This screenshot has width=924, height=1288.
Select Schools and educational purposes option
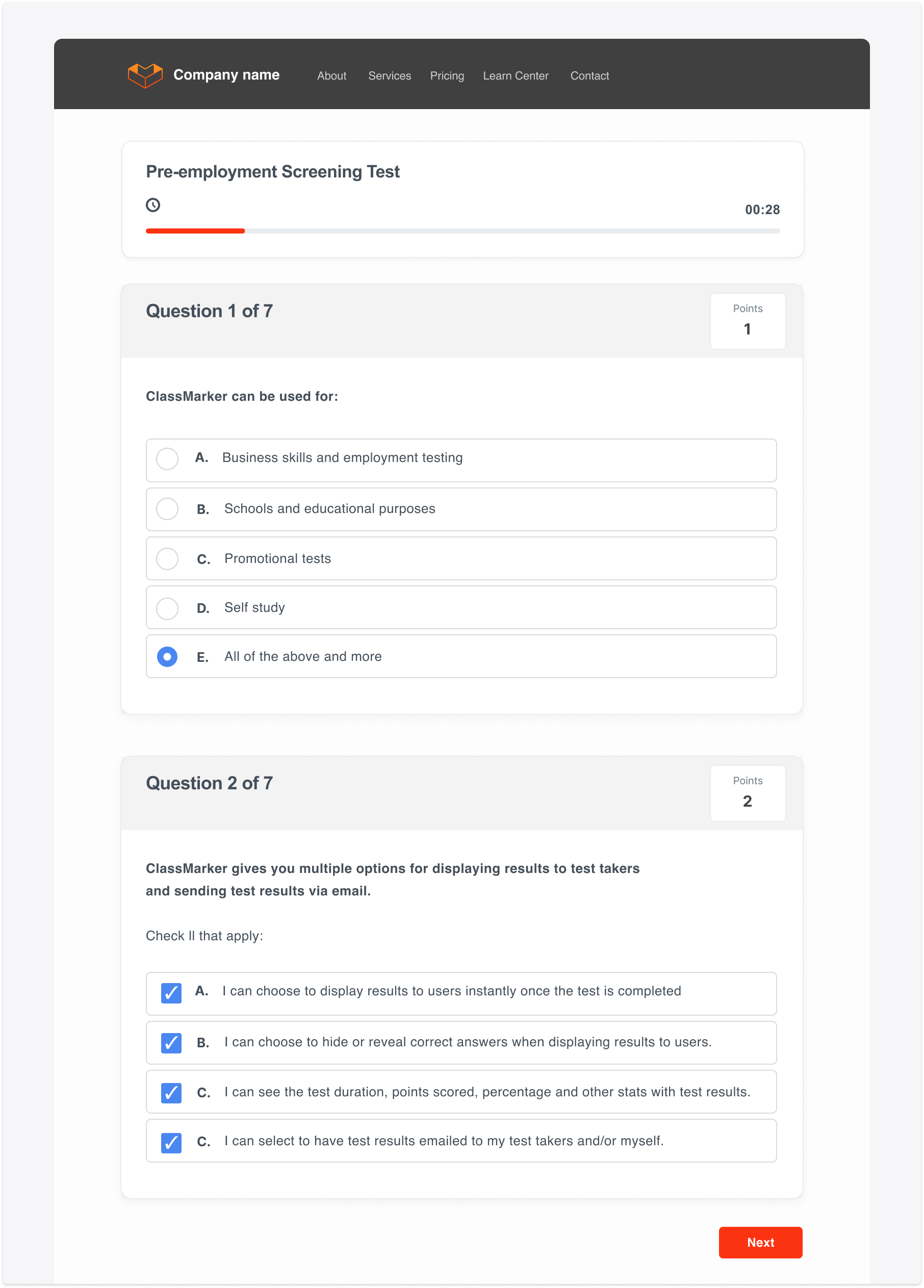(167, 509)
